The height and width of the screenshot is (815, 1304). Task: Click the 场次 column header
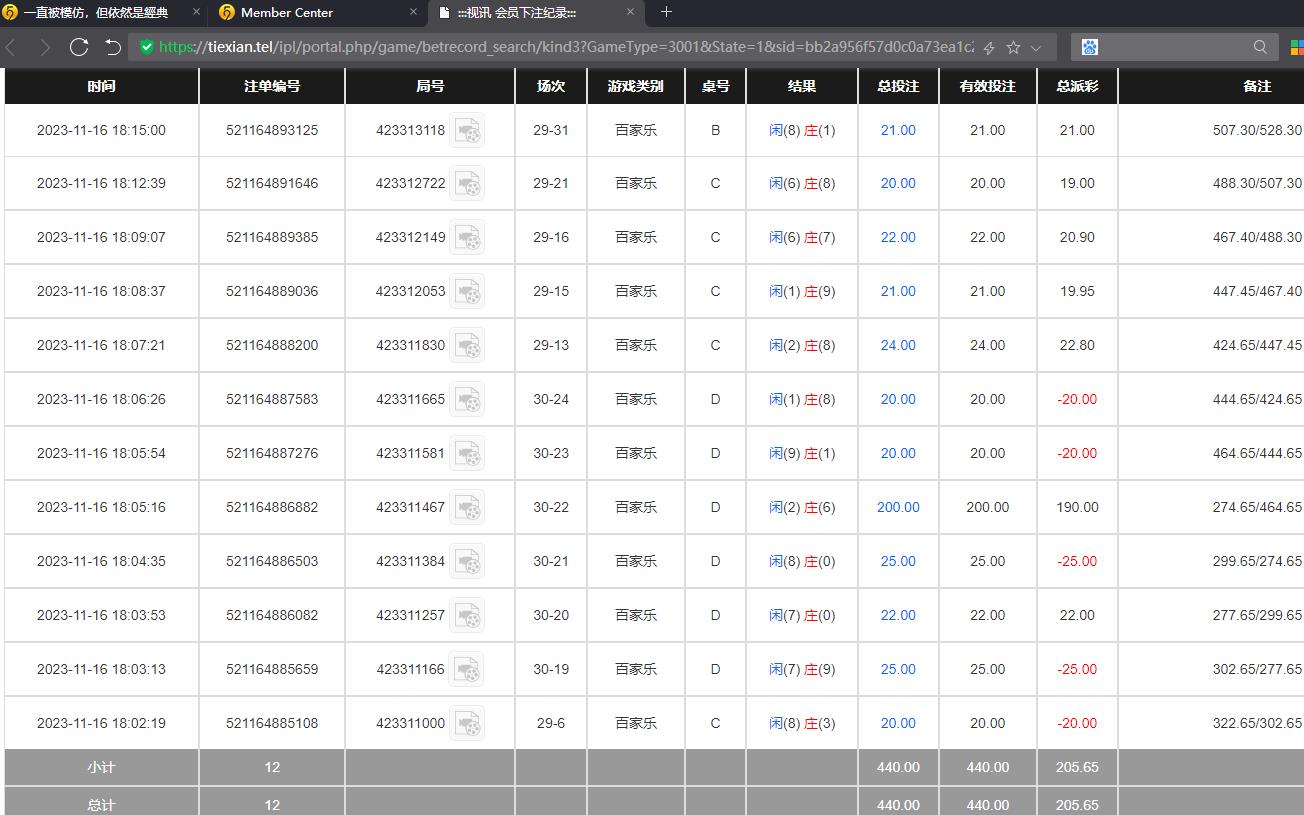tap(551, 86)
